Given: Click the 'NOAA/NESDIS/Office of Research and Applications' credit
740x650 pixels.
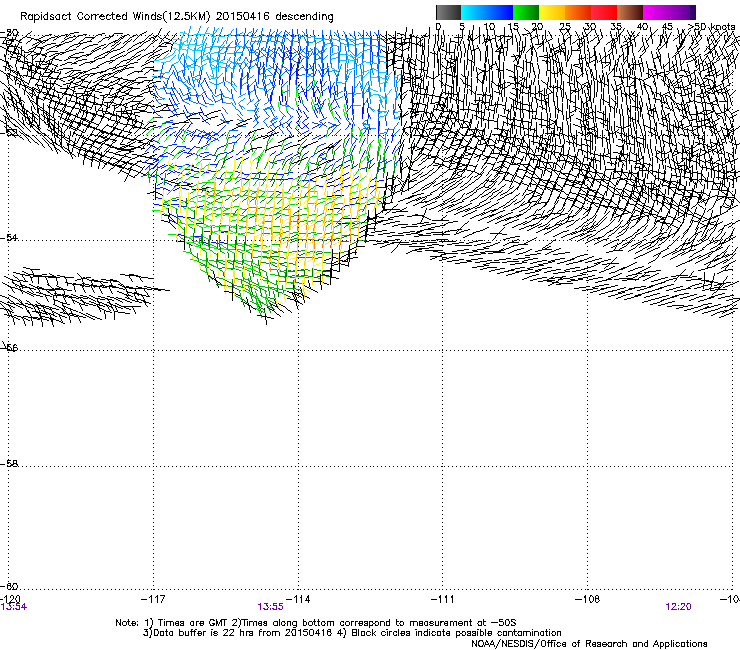Looking at the screenshot, I should pos(589,644).
